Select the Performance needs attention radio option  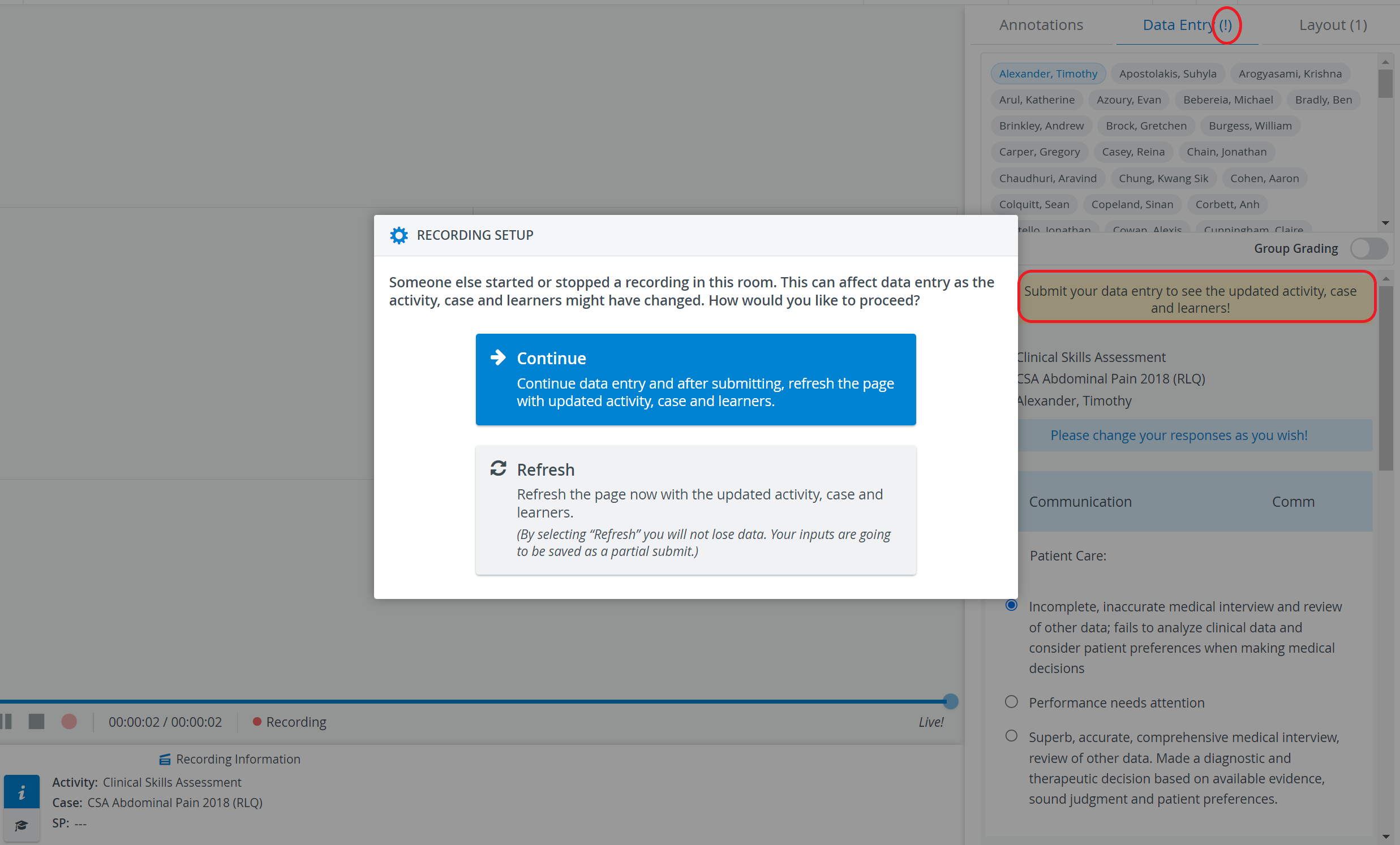coord(1011,702)
